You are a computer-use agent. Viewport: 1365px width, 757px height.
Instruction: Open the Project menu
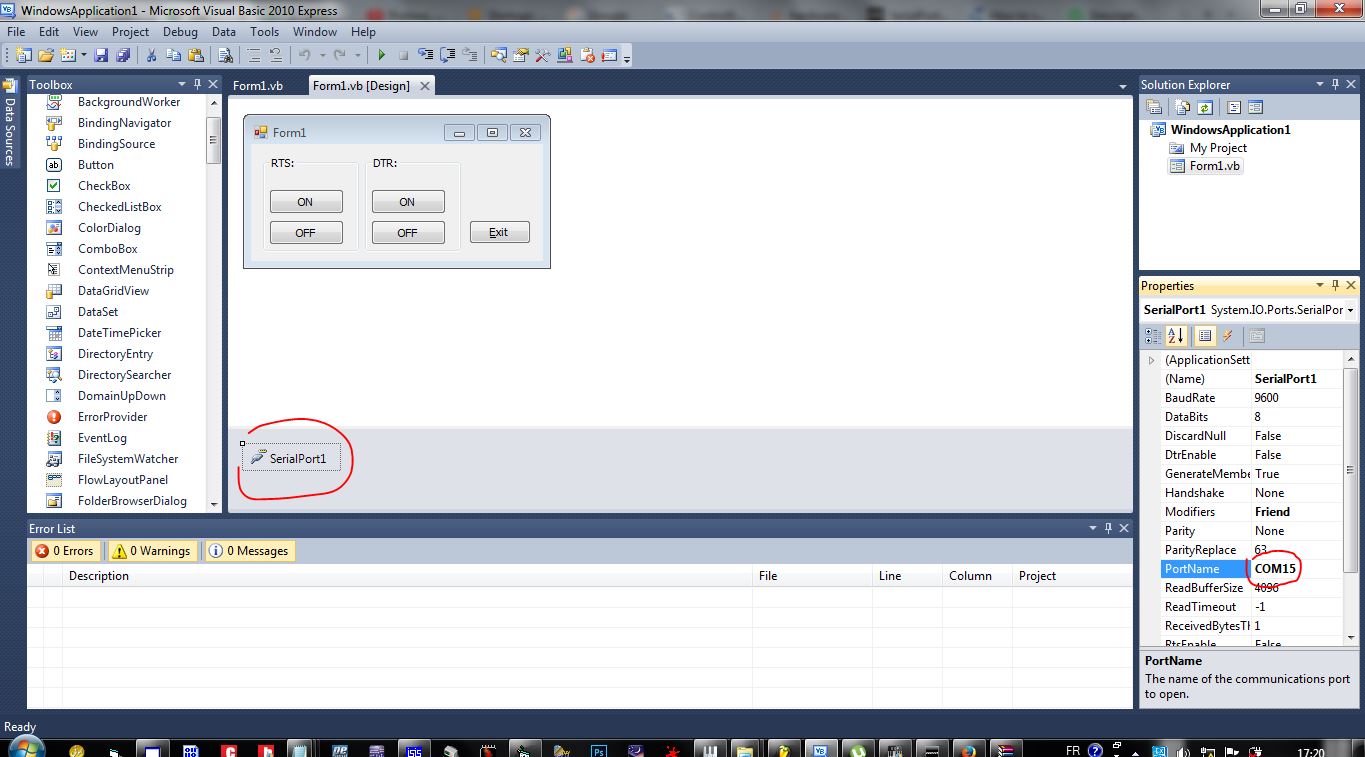[130, 32]
